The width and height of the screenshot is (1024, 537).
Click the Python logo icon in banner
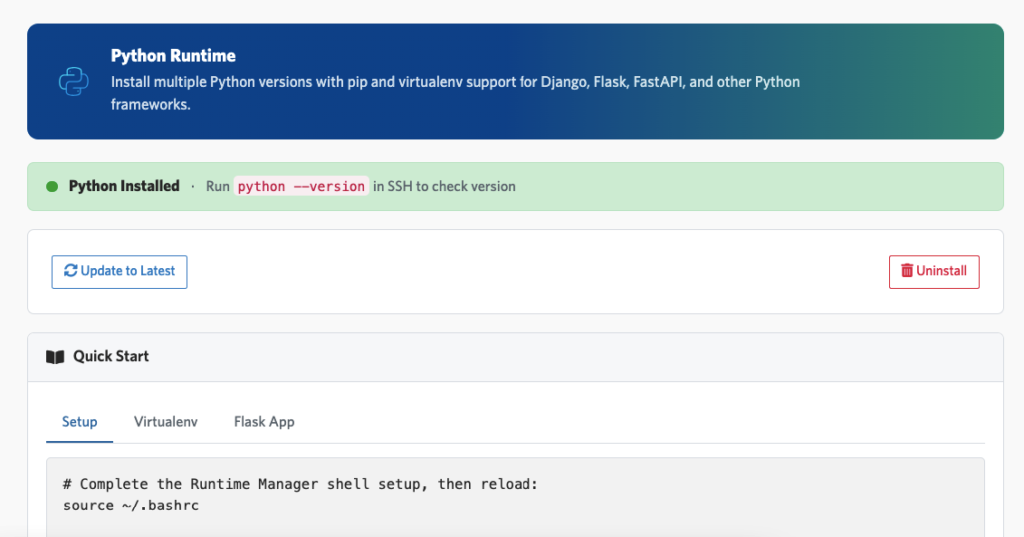coord(73,82)
